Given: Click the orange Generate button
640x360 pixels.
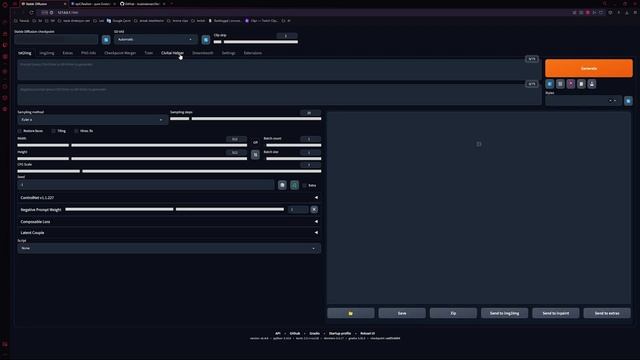Looking at the screenshot, I should tap(589, 68).
